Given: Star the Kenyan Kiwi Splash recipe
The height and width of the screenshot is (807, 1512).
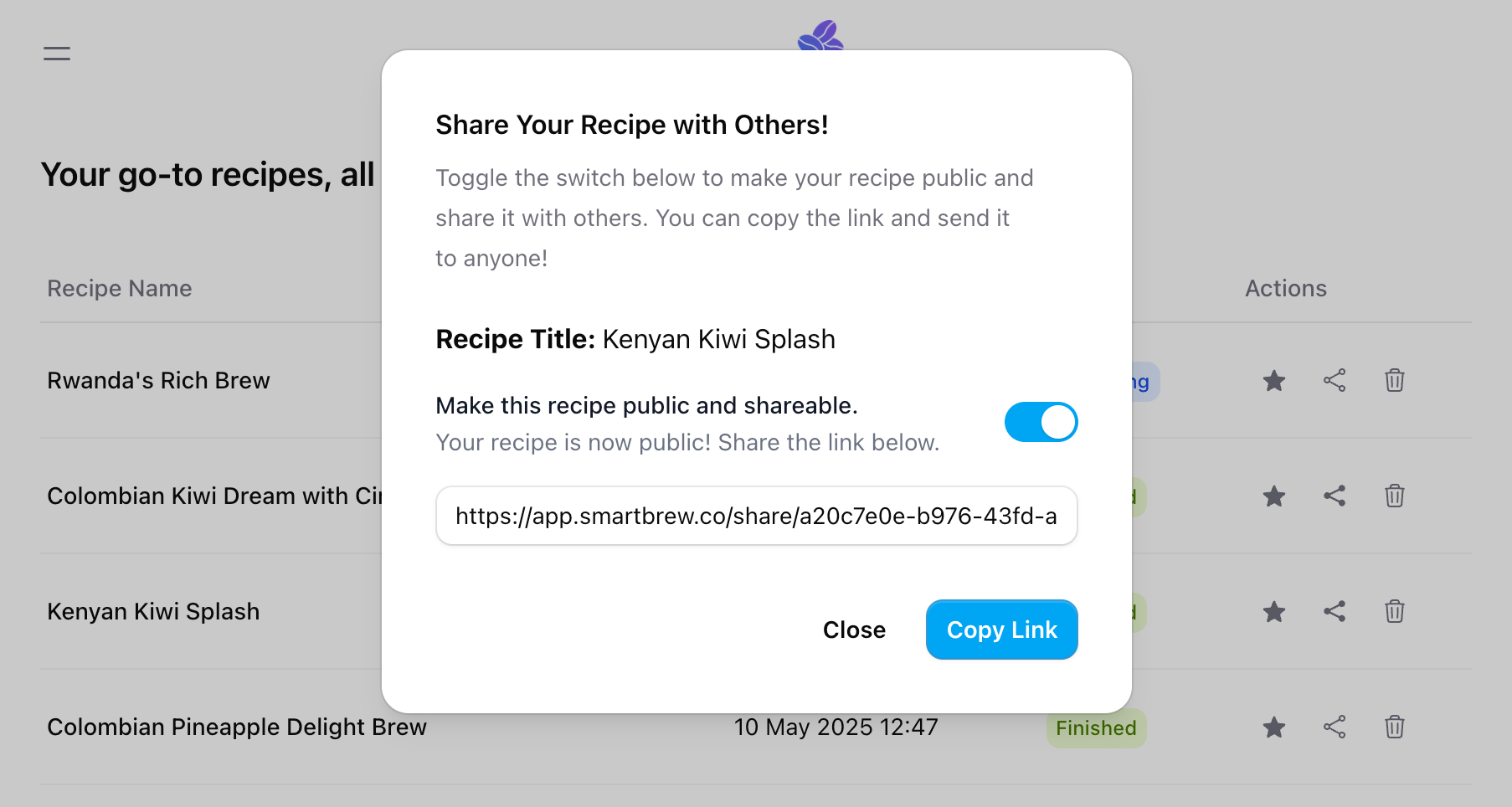Looking at the screenshot, I should point(1273,612).
